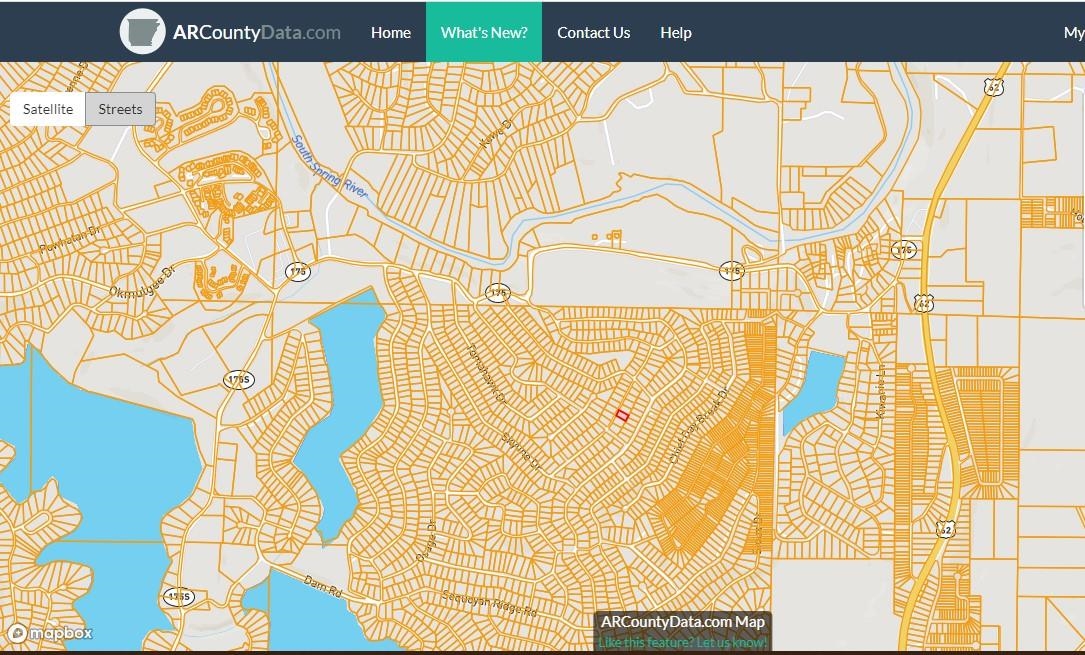Viewport: 1085px width, 655px height.
Task: Go to Contact Us page
Action: pyautogui.click(x=593, y=32)
